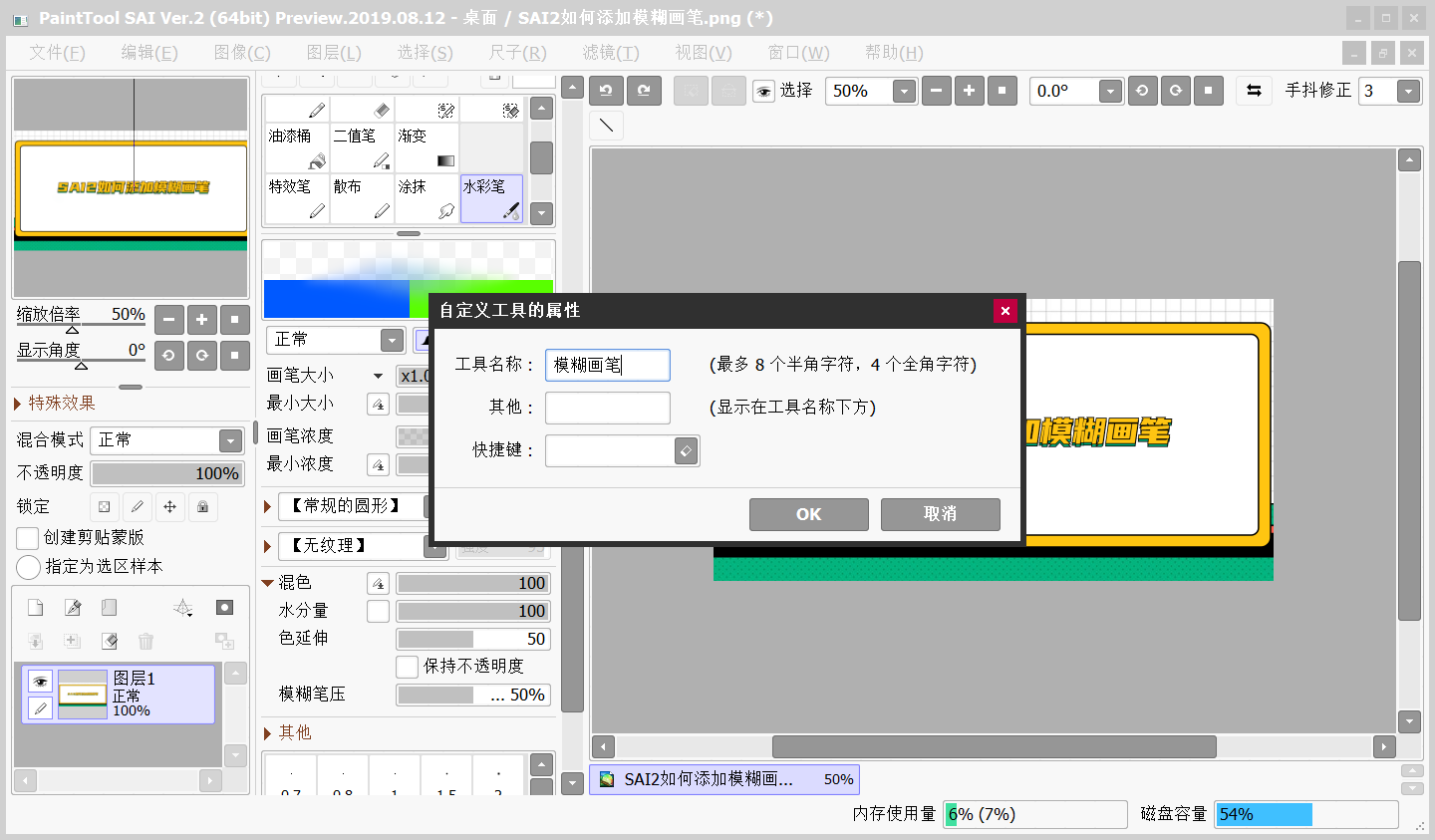1435x840 pixels.
Task: Flip the canvas horizontally with the arrows icon
Action: 1254,91
